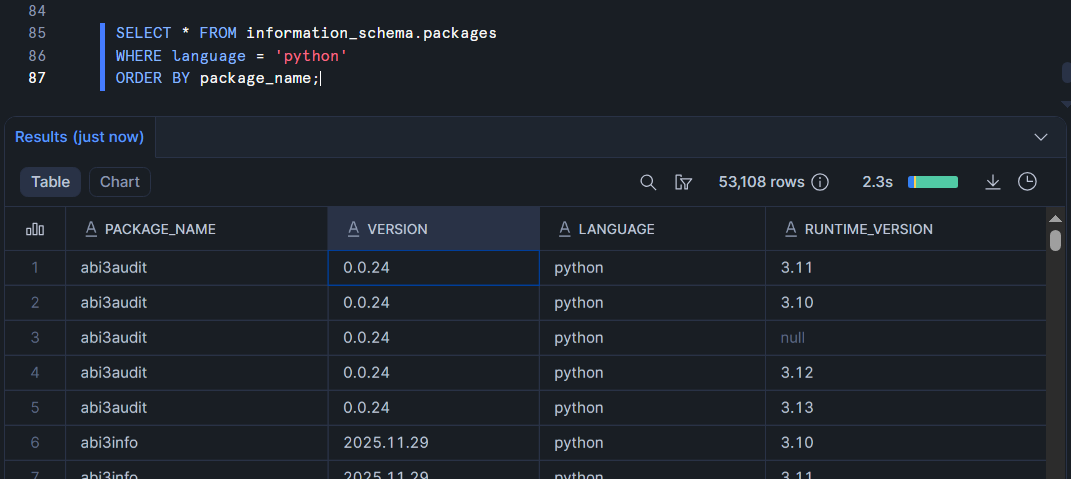The height and width of the screenshot is (479, 1071).
Task: Click the 2.3s query duration
Action: click(x=877, y=182)
